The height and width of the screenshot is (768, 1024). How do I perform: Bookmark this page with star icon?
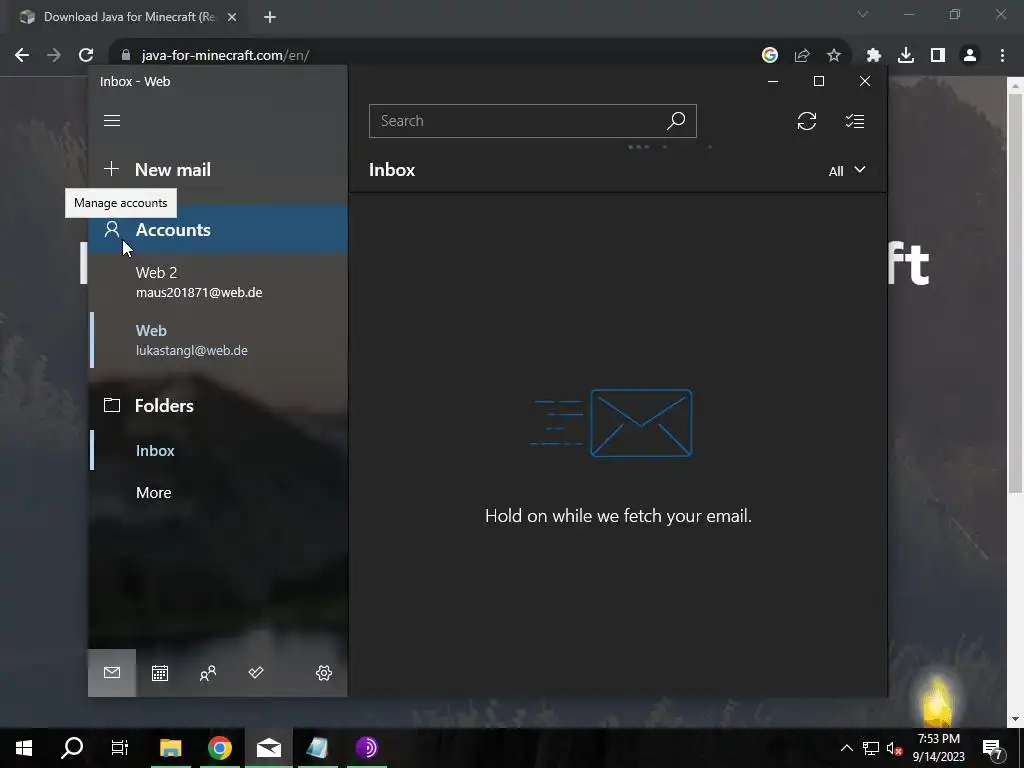pyautogui.click(x=834, y=56)
